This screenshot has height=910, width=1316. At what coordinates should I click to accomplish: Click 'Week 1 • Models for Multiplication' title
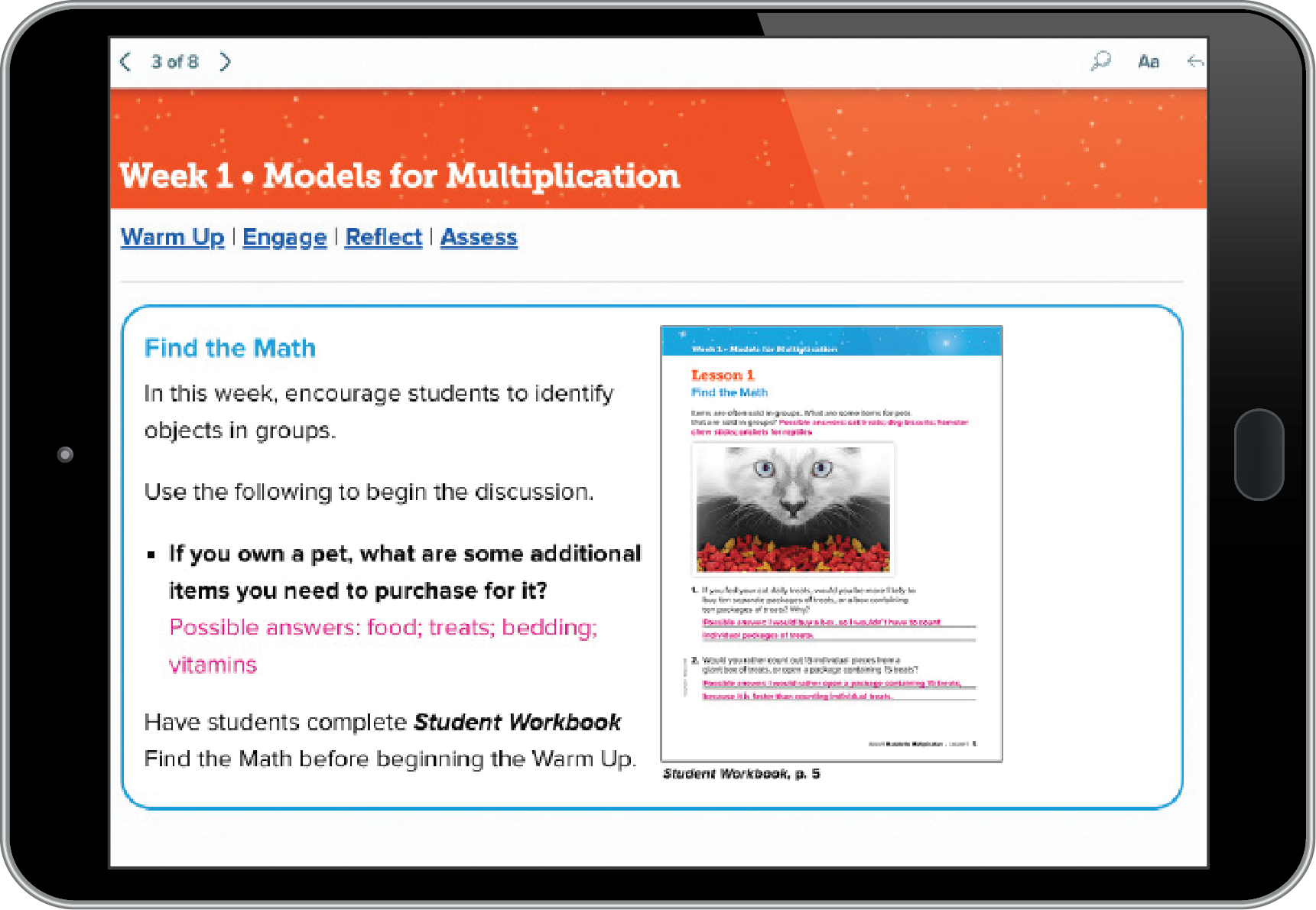399,176
